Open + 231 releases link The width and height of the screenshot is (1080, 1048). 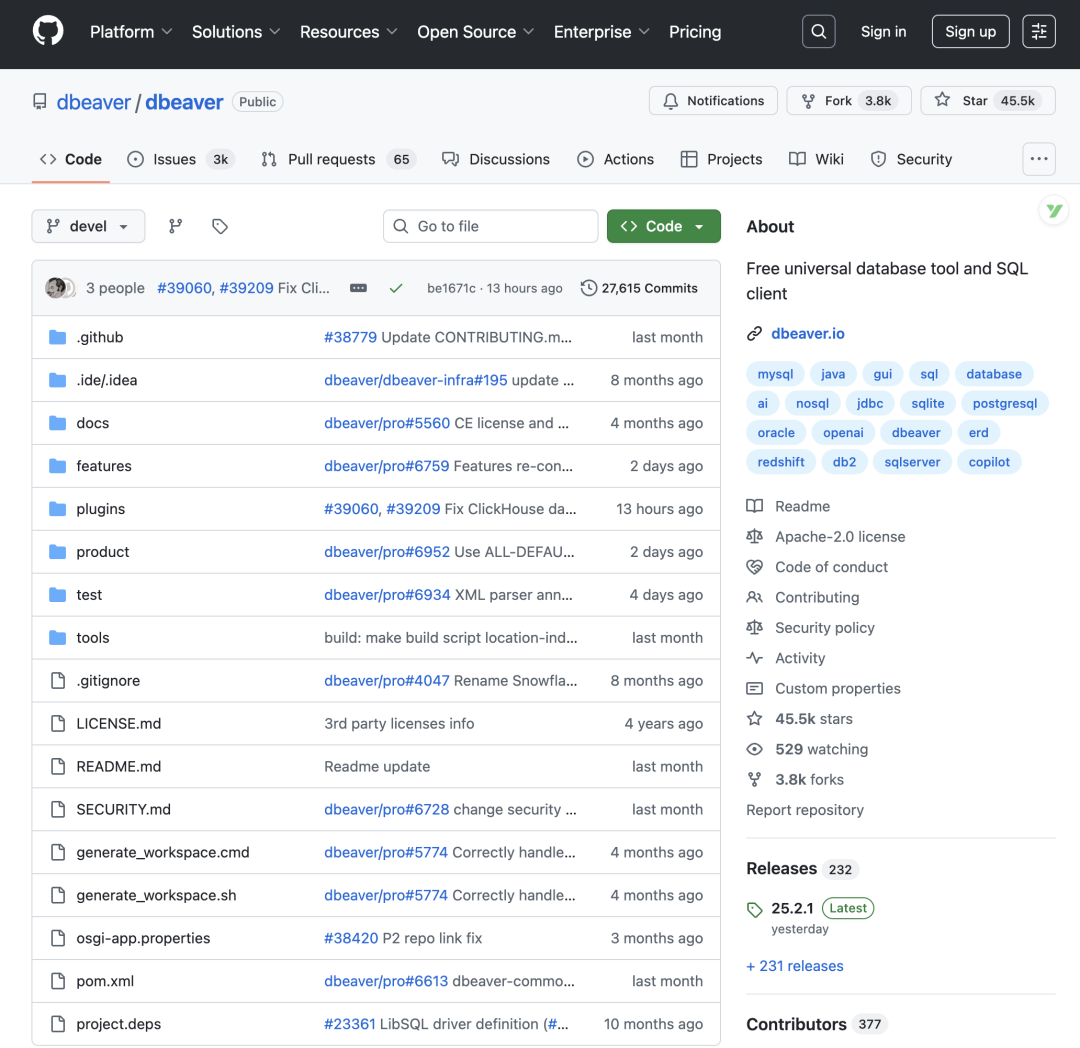tap(795, 966)
